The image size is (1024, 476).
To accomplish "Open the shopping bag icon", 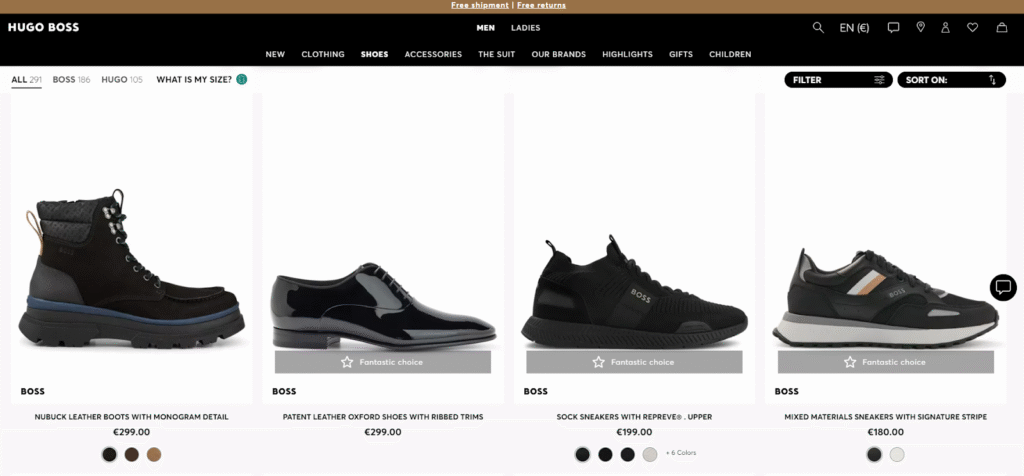I will pos(1001,27).
